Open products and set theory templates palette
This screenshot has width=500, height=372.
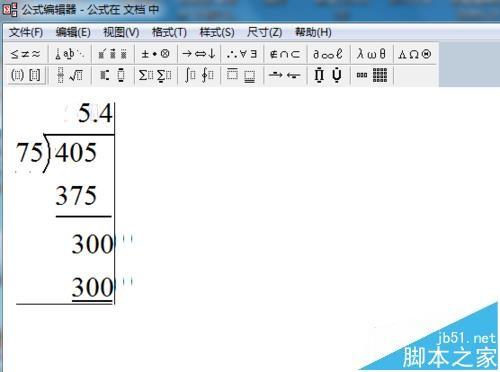(328, 75)
